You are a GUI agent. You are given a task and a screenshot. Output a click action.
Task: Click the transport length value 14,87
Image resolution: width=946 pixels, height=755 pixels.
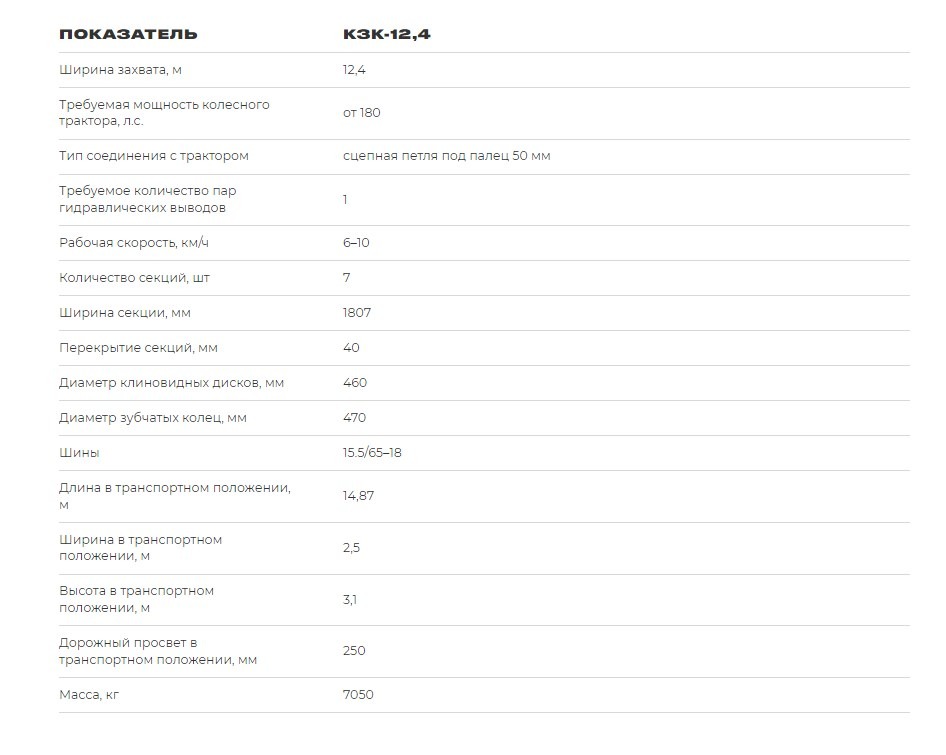click(358, 496)
